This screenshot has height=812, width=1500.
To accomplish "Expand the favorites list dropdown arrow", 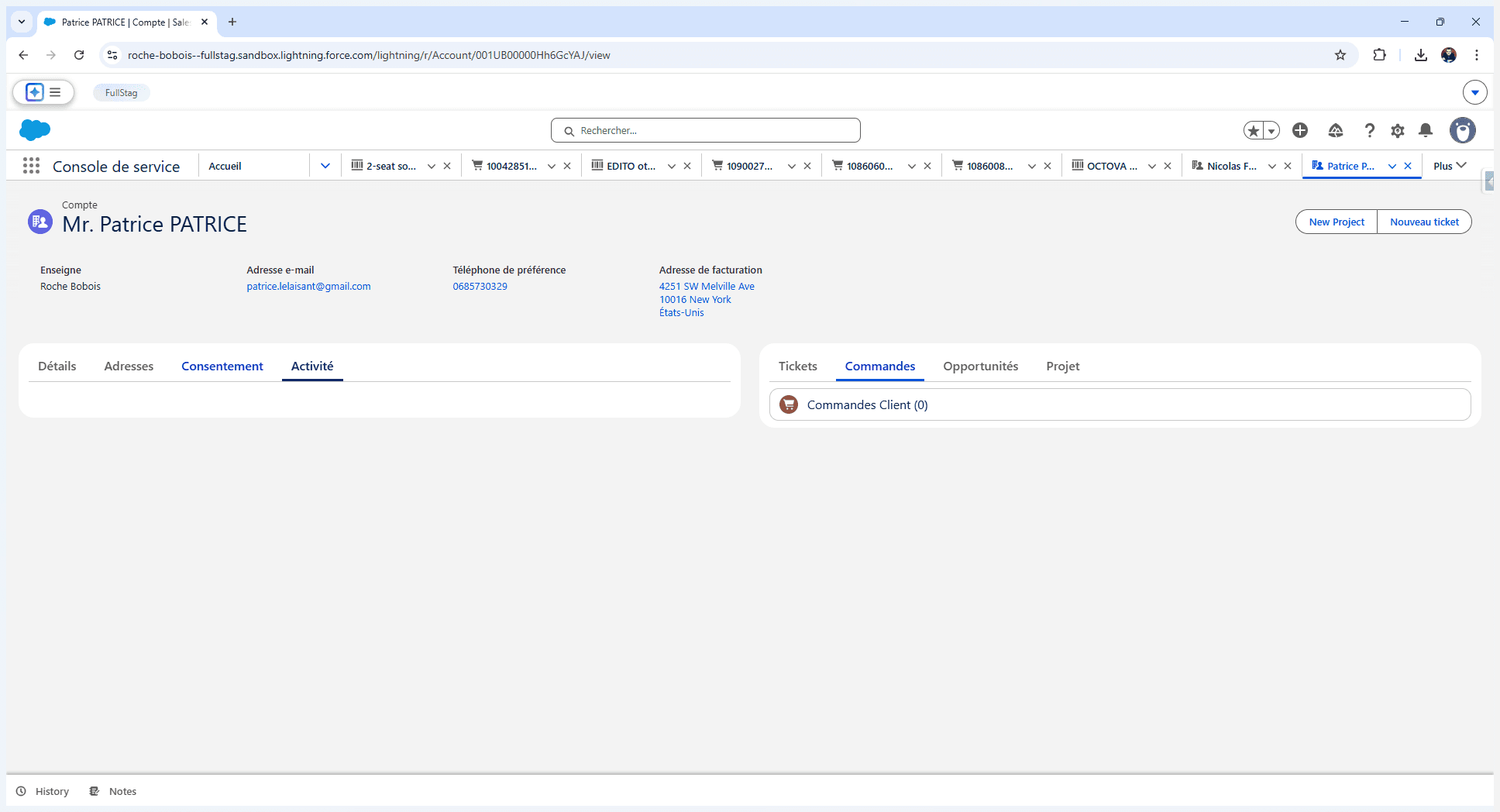I will click(1271, 131).
